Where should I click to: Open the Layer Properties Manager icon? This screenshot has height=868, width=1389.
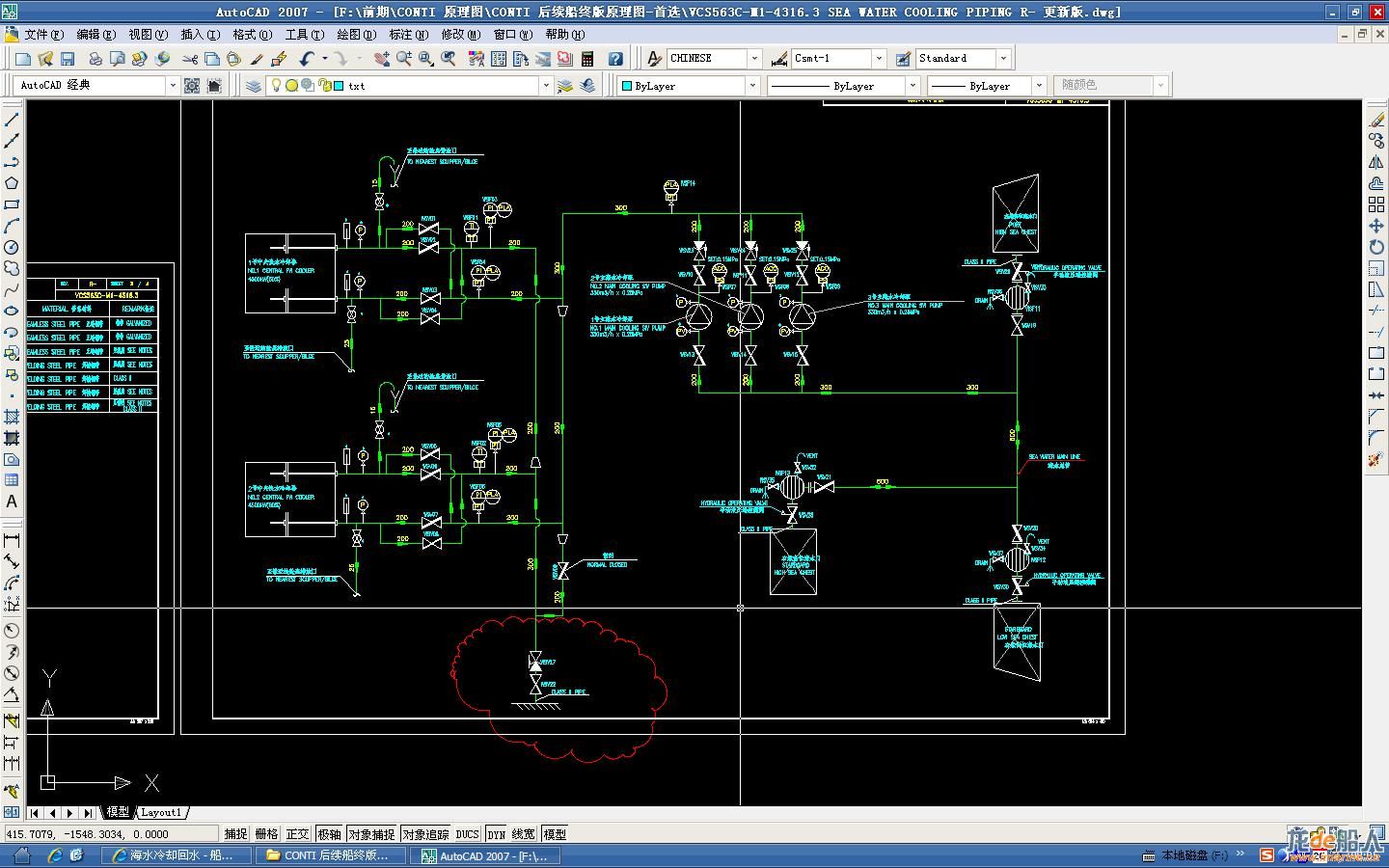pos(254,86)
